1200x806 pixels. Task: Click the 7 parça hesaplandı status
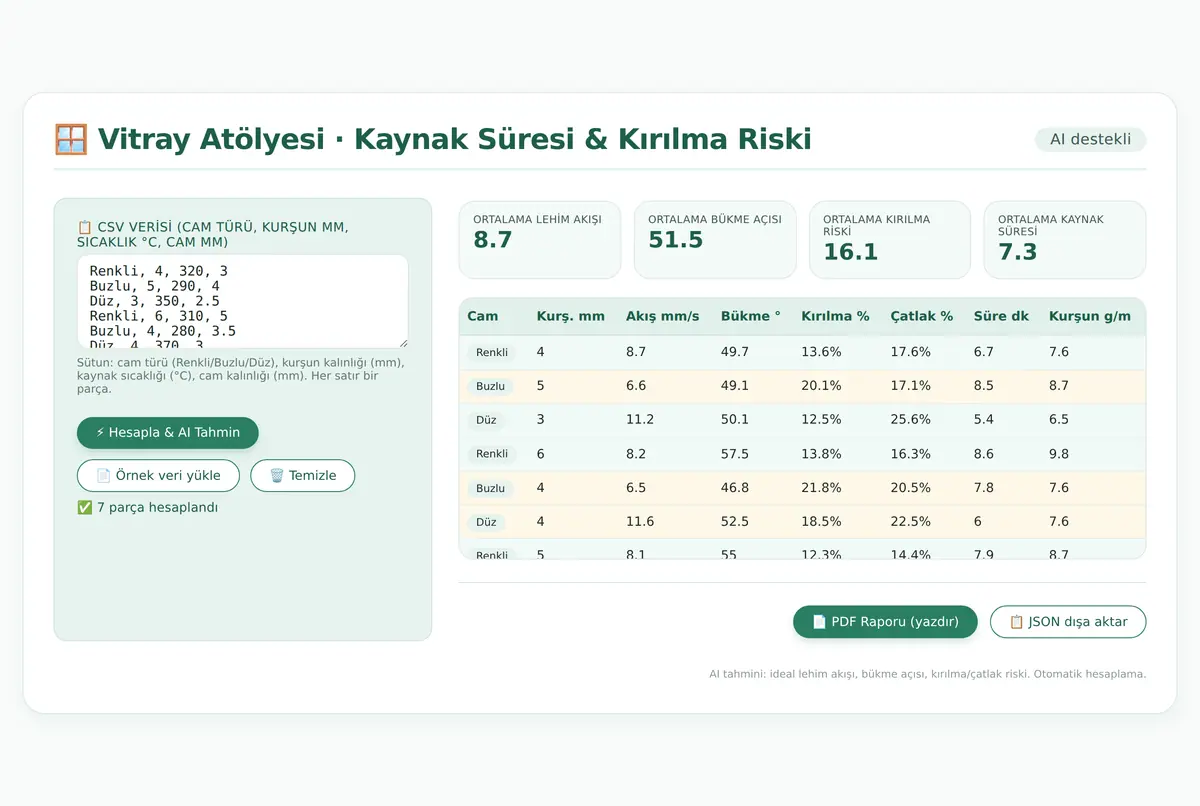tap(147, 507)
